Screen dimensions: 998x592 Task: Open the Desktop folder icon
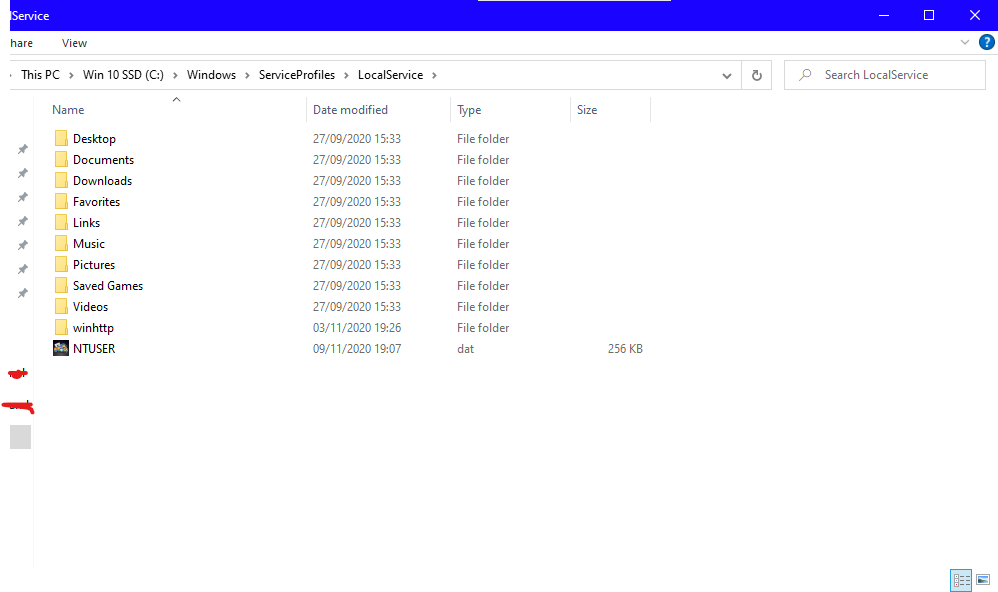click(x=61, y=138)
